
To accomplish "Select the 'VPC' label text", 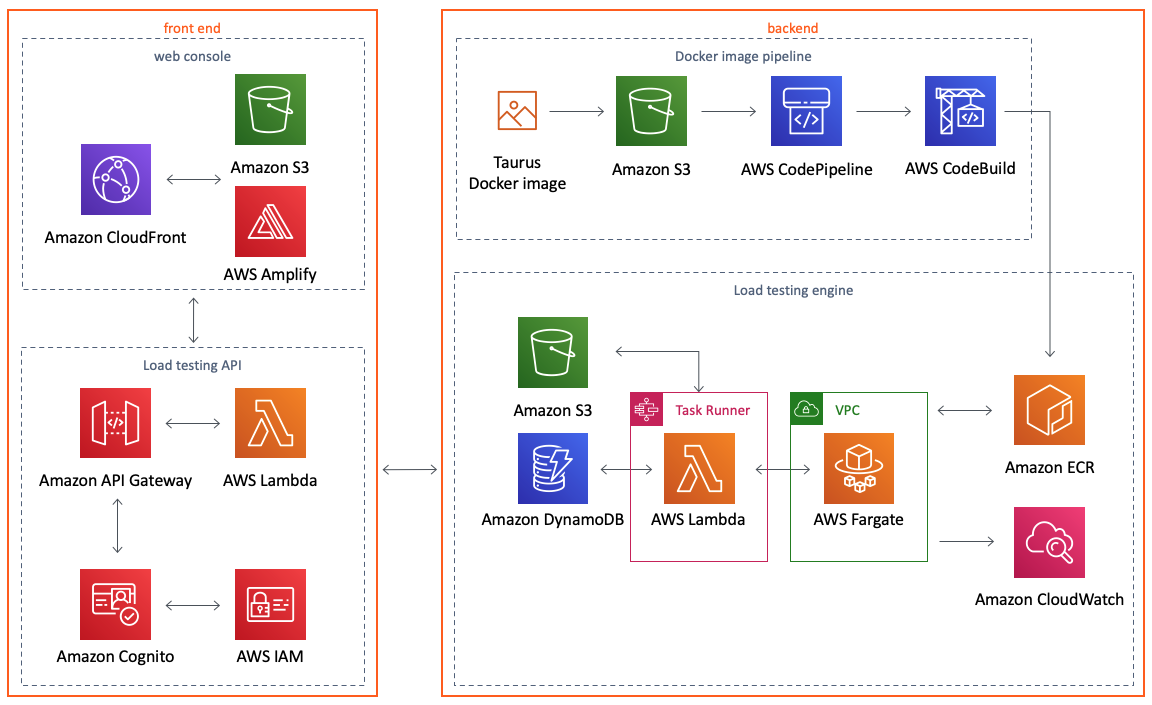I will click(x=847, y=410).
